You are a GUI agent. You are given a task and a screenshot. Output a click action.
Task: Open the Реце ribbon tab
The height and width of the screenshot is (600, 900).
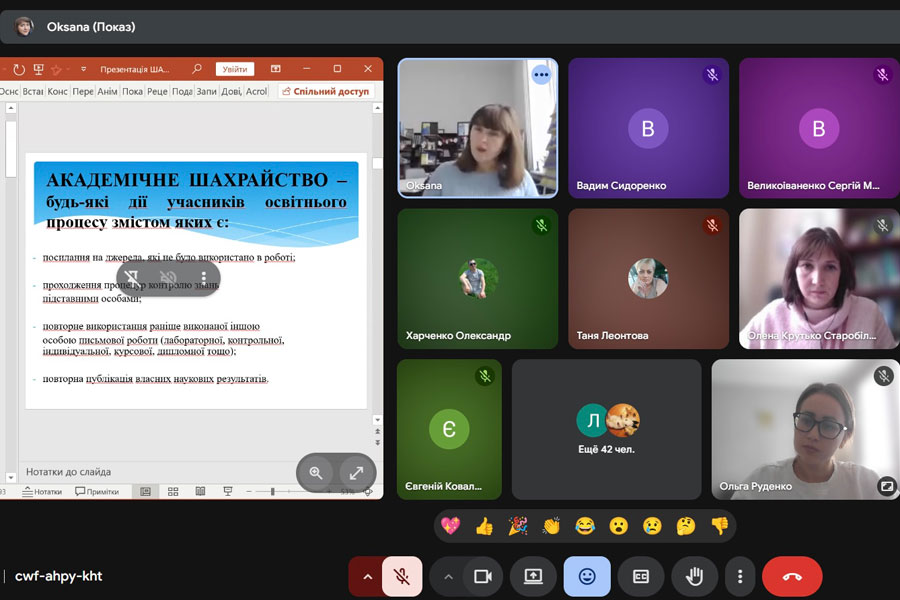157,91
